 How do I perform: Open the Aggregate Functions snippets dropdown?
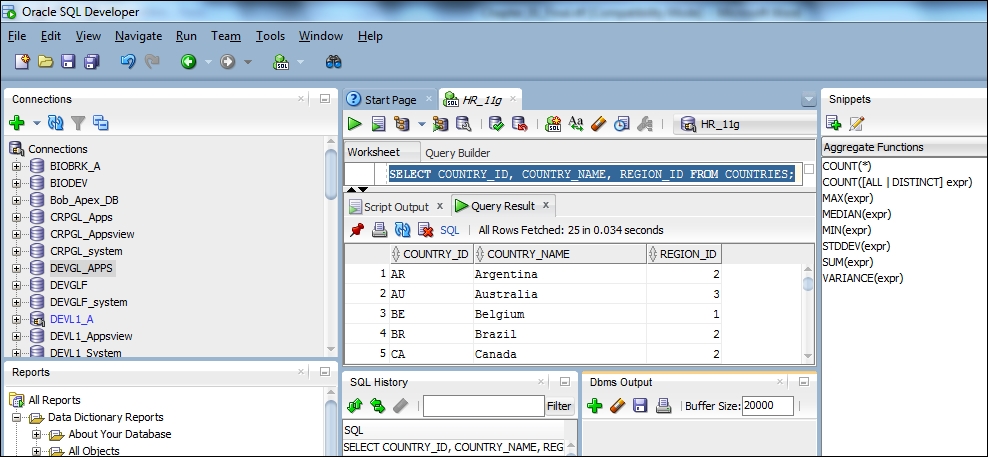click(905, 148)
